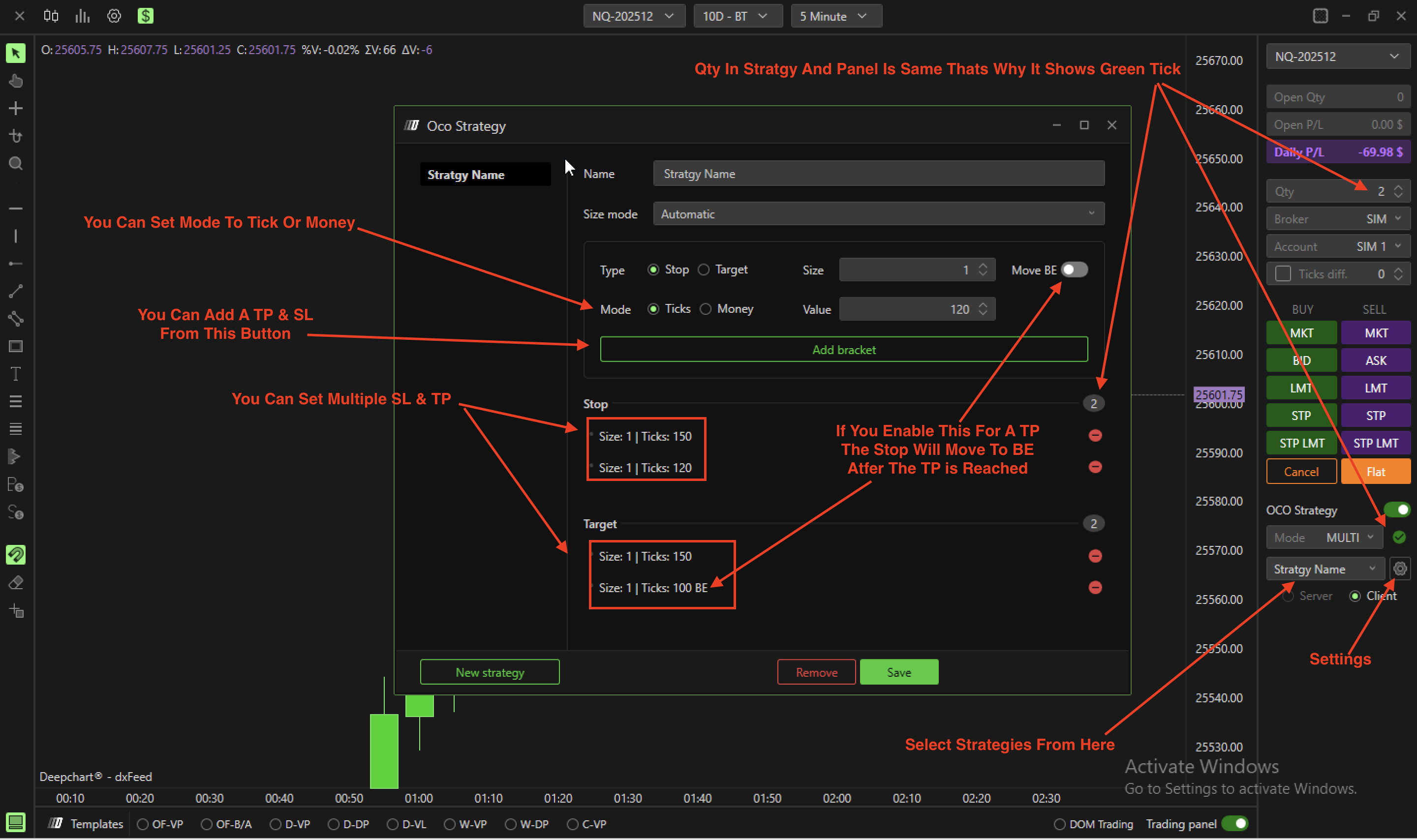Screen dimensions: 1417x840
Task: Click the Add bracket button
Action: point(843,350)
